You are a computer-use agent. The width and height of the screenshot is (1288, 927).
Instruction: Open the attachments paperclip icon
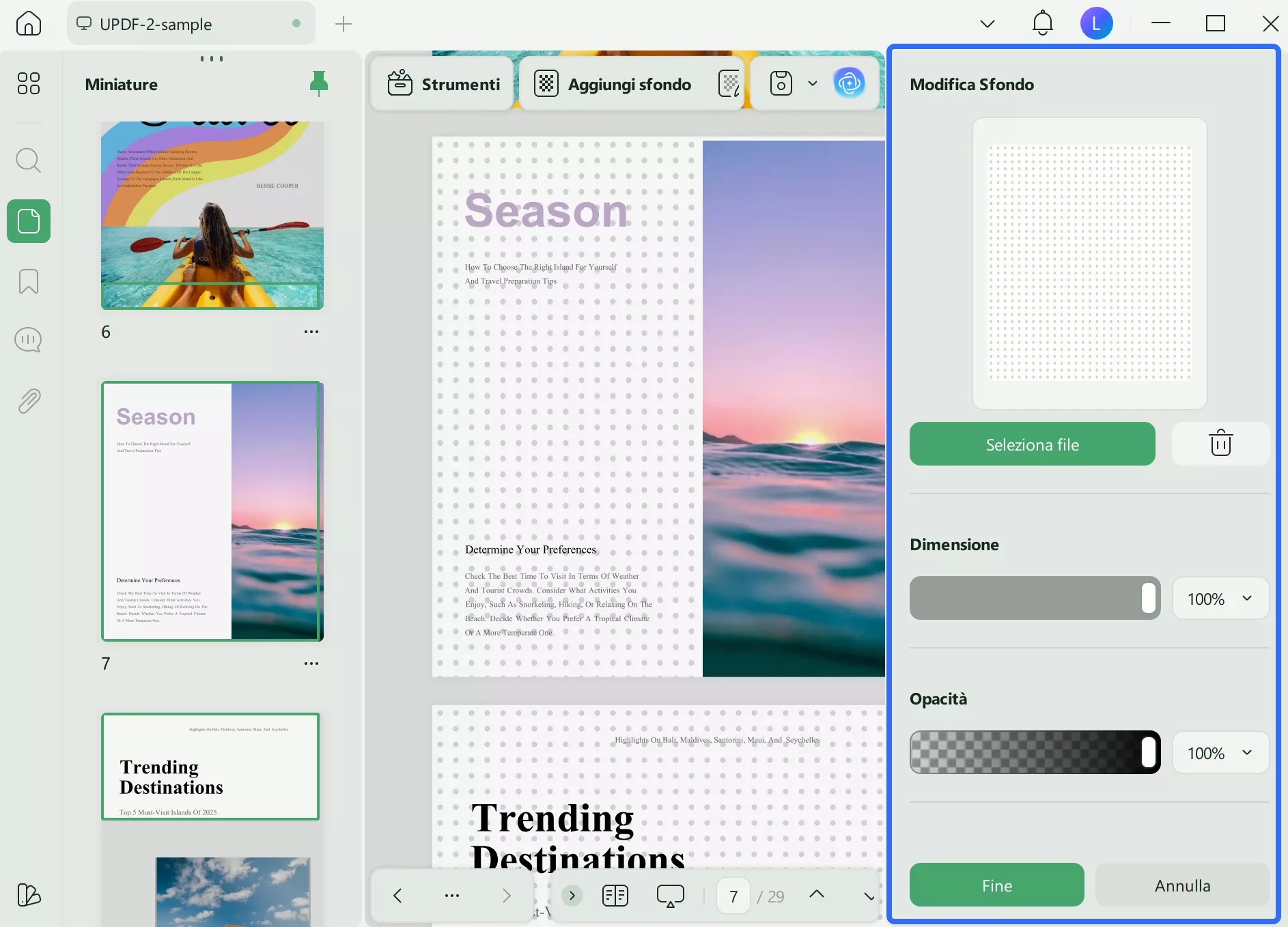29,401
